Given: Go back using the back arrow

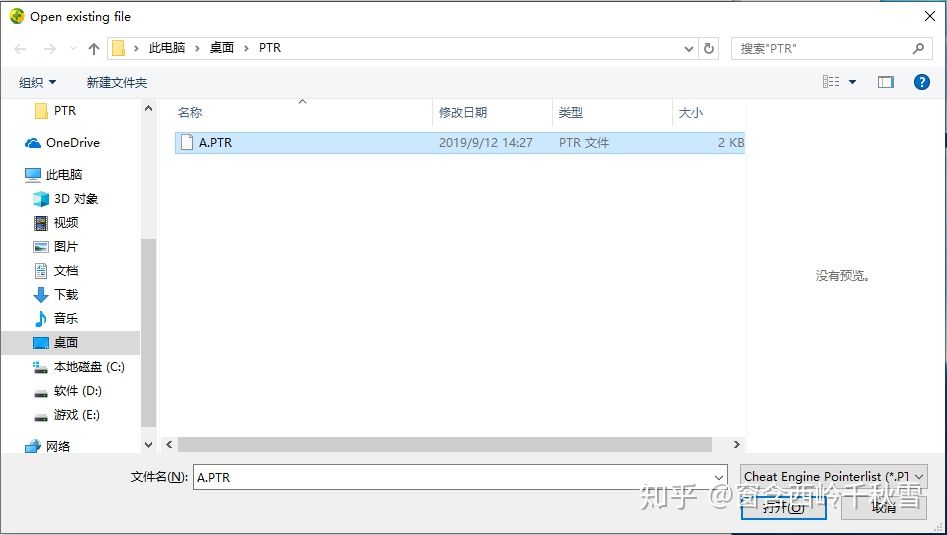Looking at the screenshot, I should (x=20, y=49).
